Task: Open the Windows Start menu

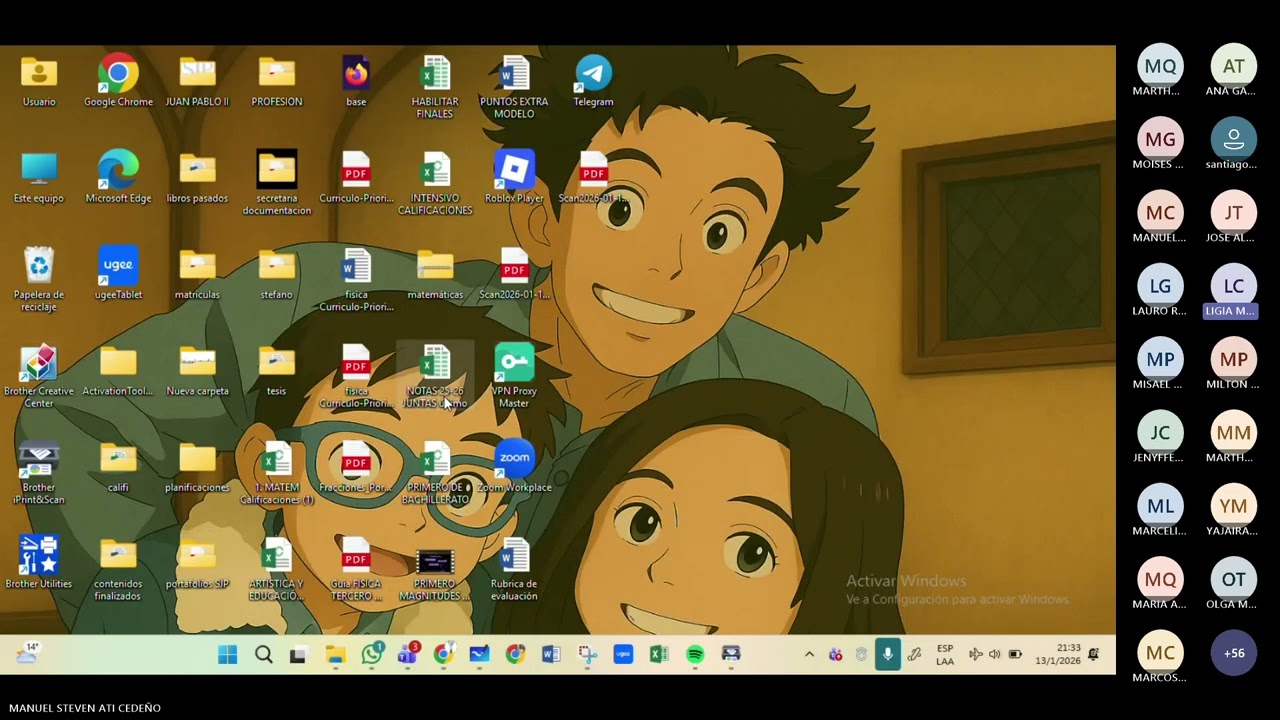Action: pos(228,654)
